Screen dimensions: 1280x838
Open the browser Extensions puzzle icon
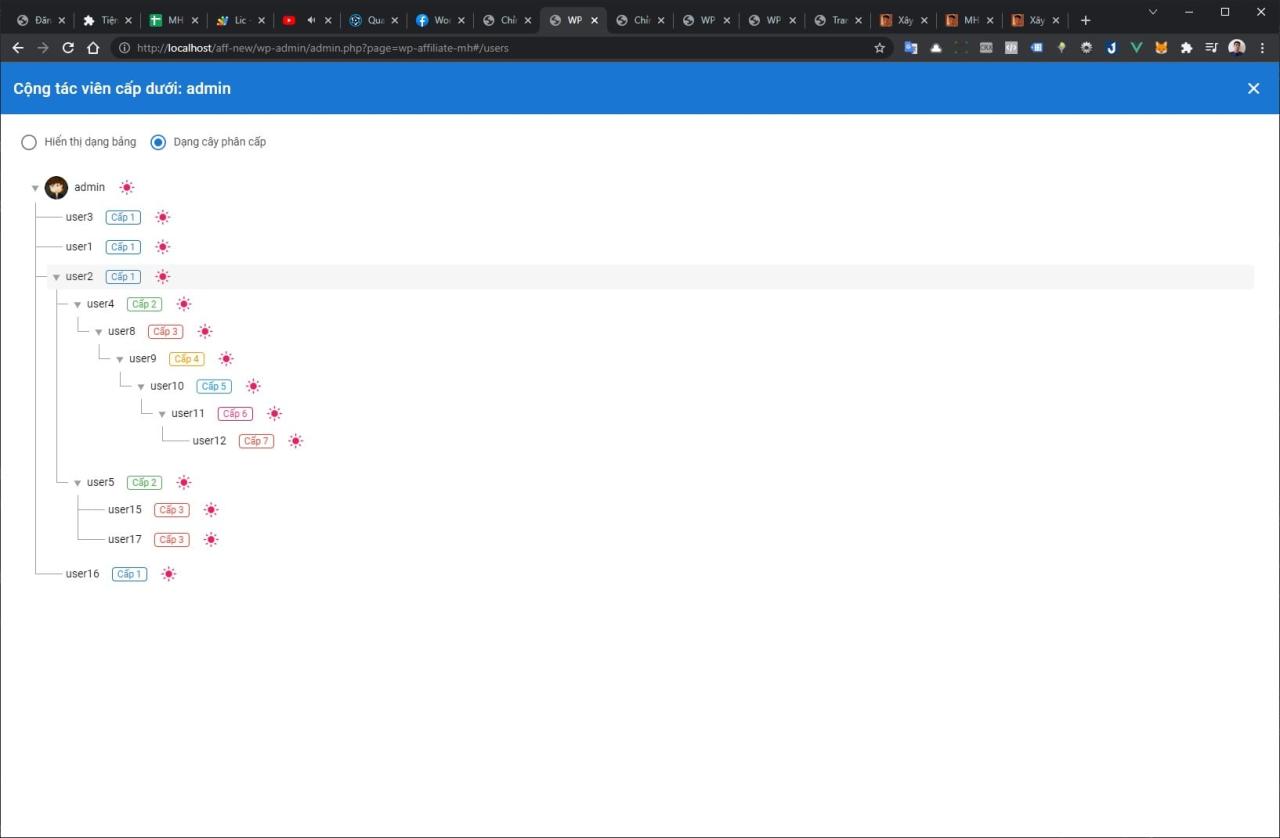click(x=1186, y=48)
